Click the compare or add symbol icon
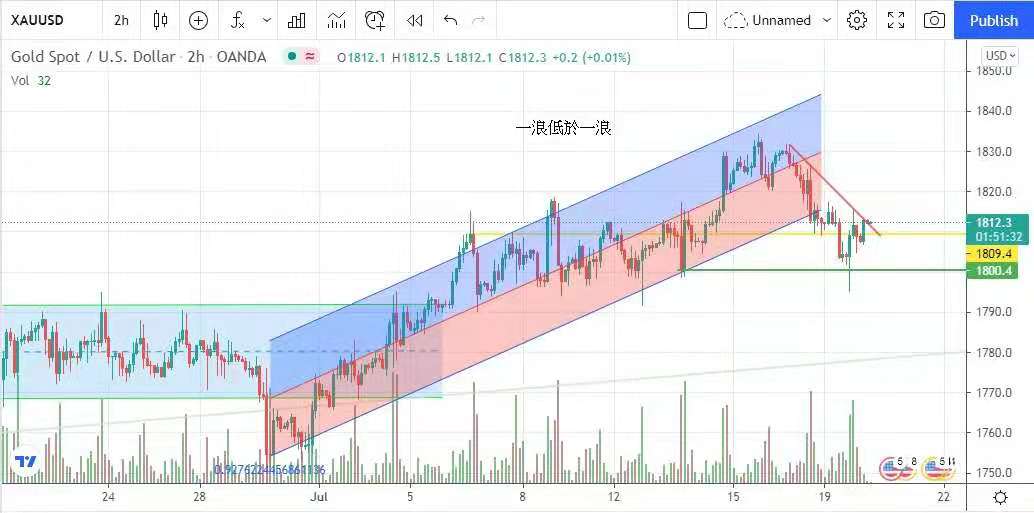1034x513 pixels. [x=198, y=20]
